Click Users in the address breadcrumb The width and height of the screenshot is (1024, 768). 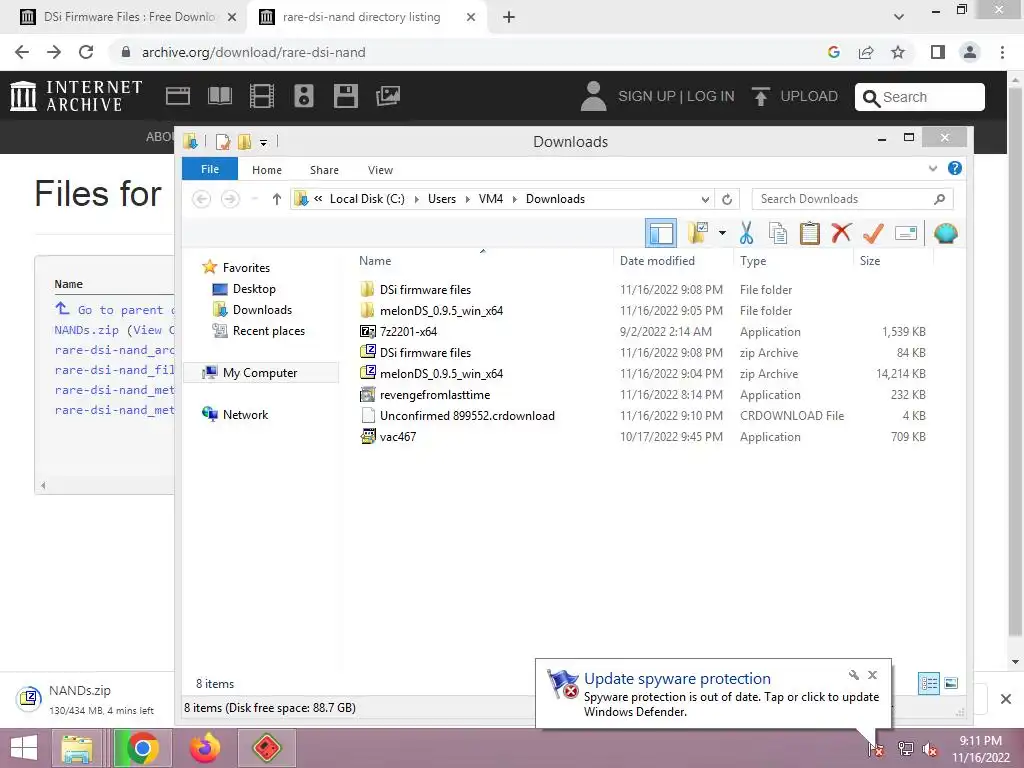point(441,199)
